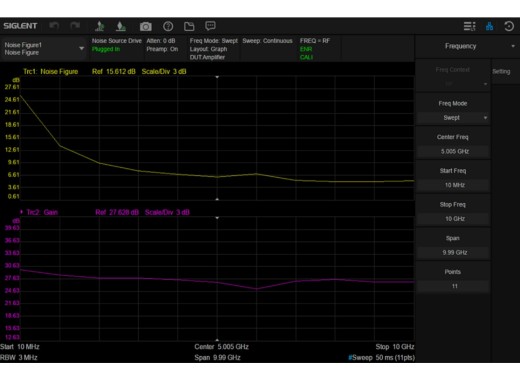
Task: Click the blue network icon
Action: pos(489,26)
